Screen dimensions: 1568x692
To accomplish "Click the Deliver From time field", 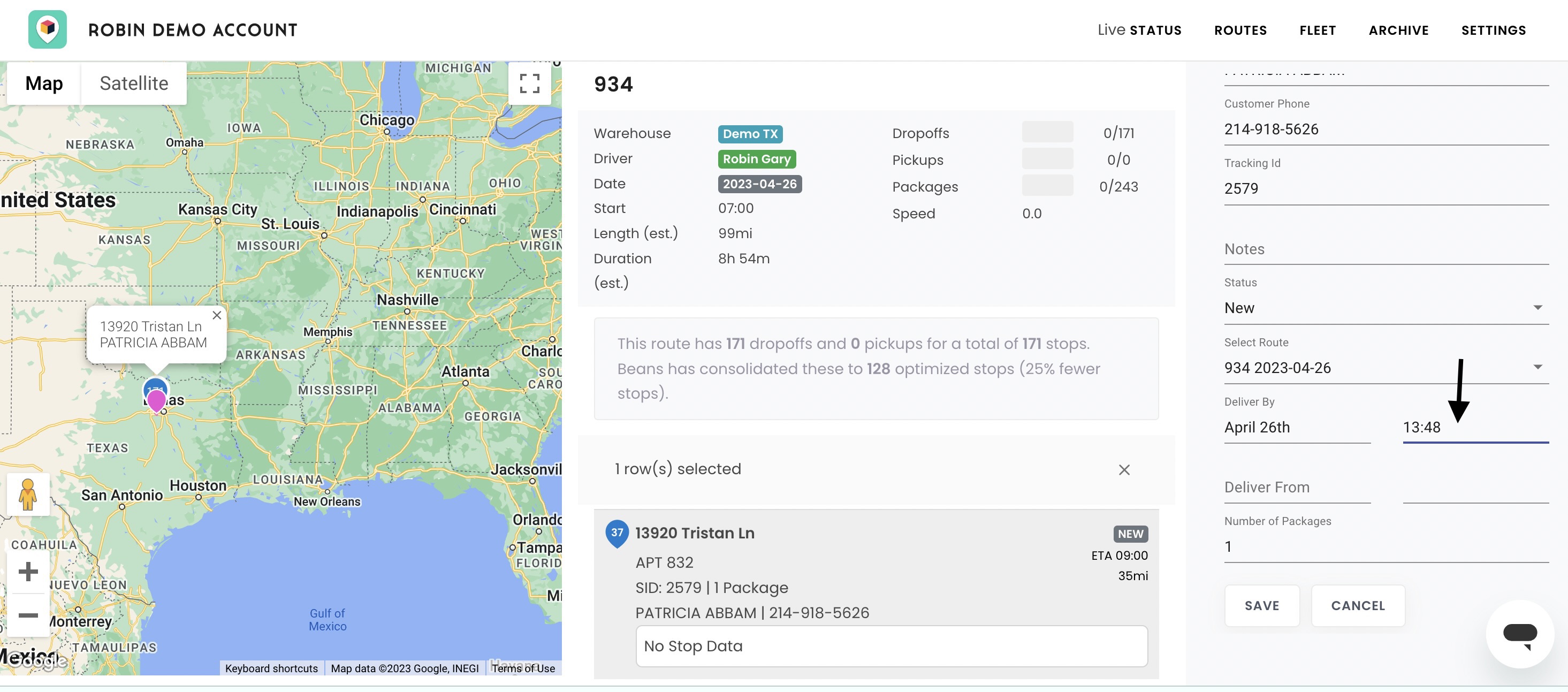I will click(1475, 487).
